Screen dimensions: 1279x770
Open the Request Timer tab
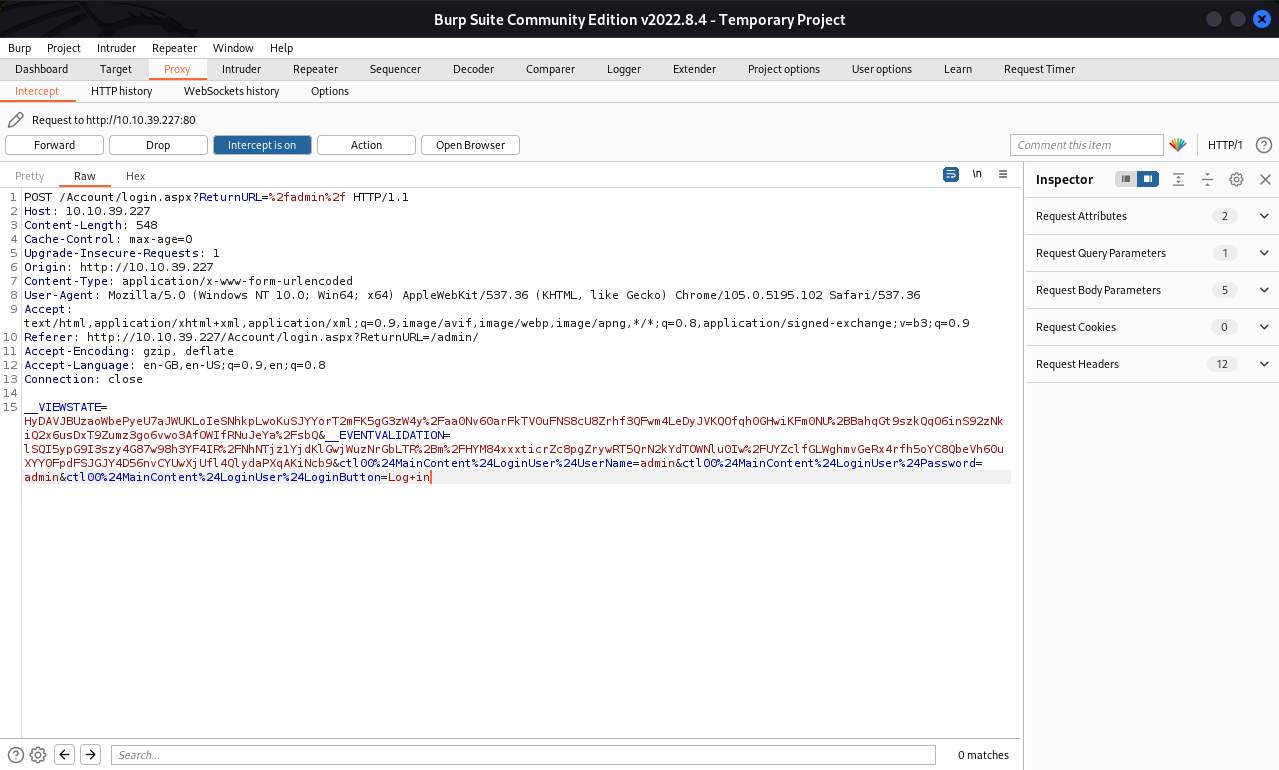1039,69
